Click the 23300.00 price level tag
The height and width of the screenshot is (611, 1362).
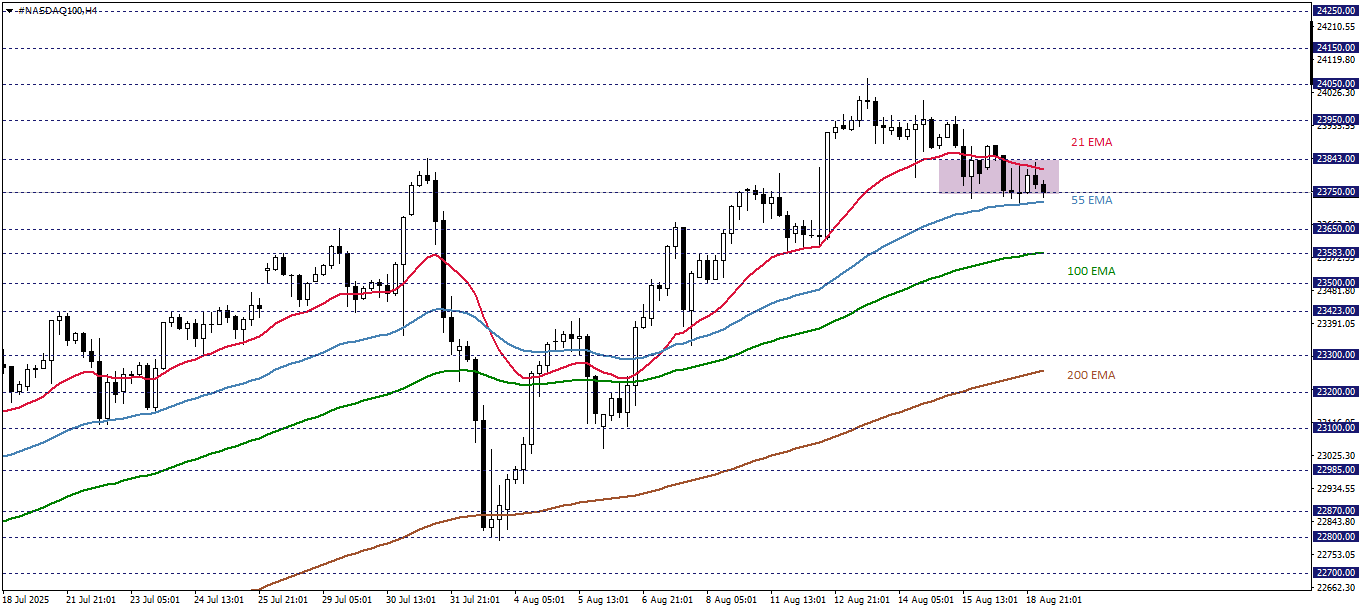1336,354
